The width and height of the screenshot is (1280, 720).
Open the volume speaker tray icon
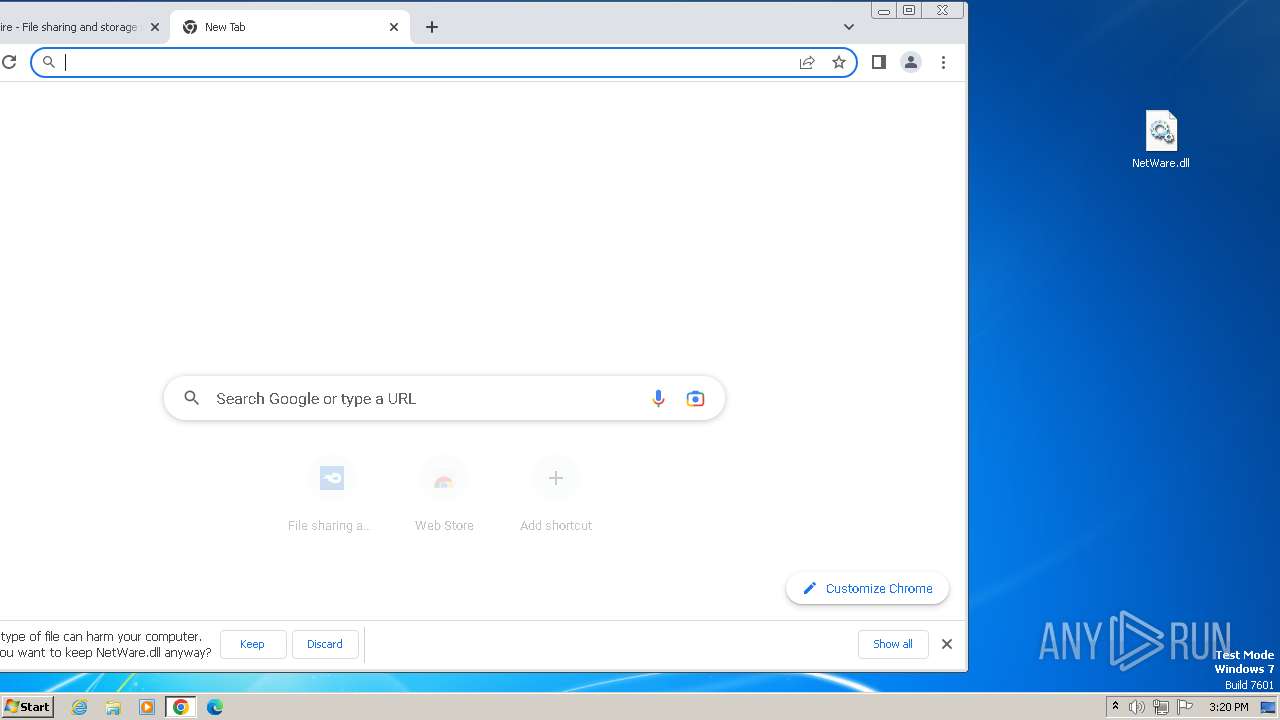point(1137,707)
